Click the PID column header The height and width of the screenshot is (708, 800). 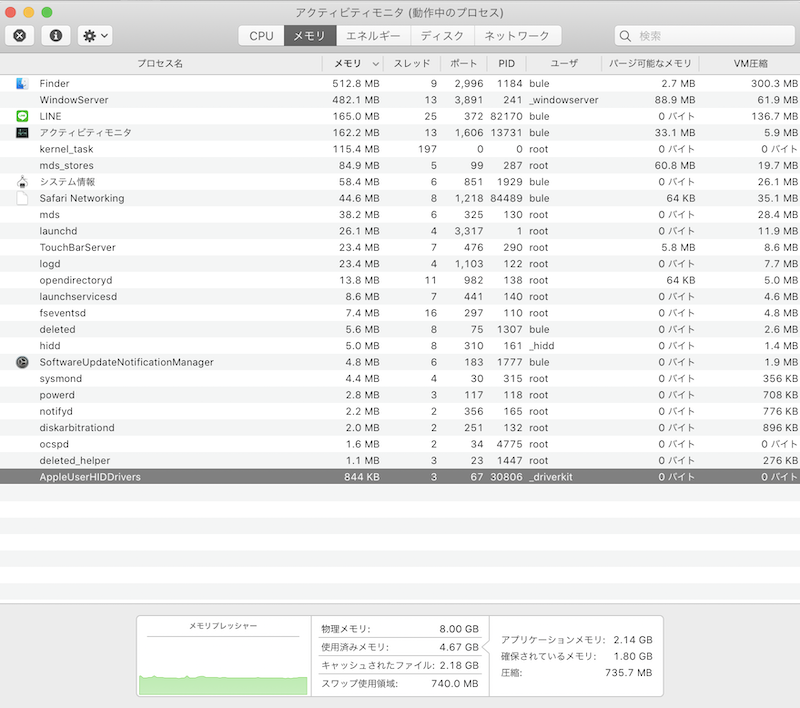(506, 63)
